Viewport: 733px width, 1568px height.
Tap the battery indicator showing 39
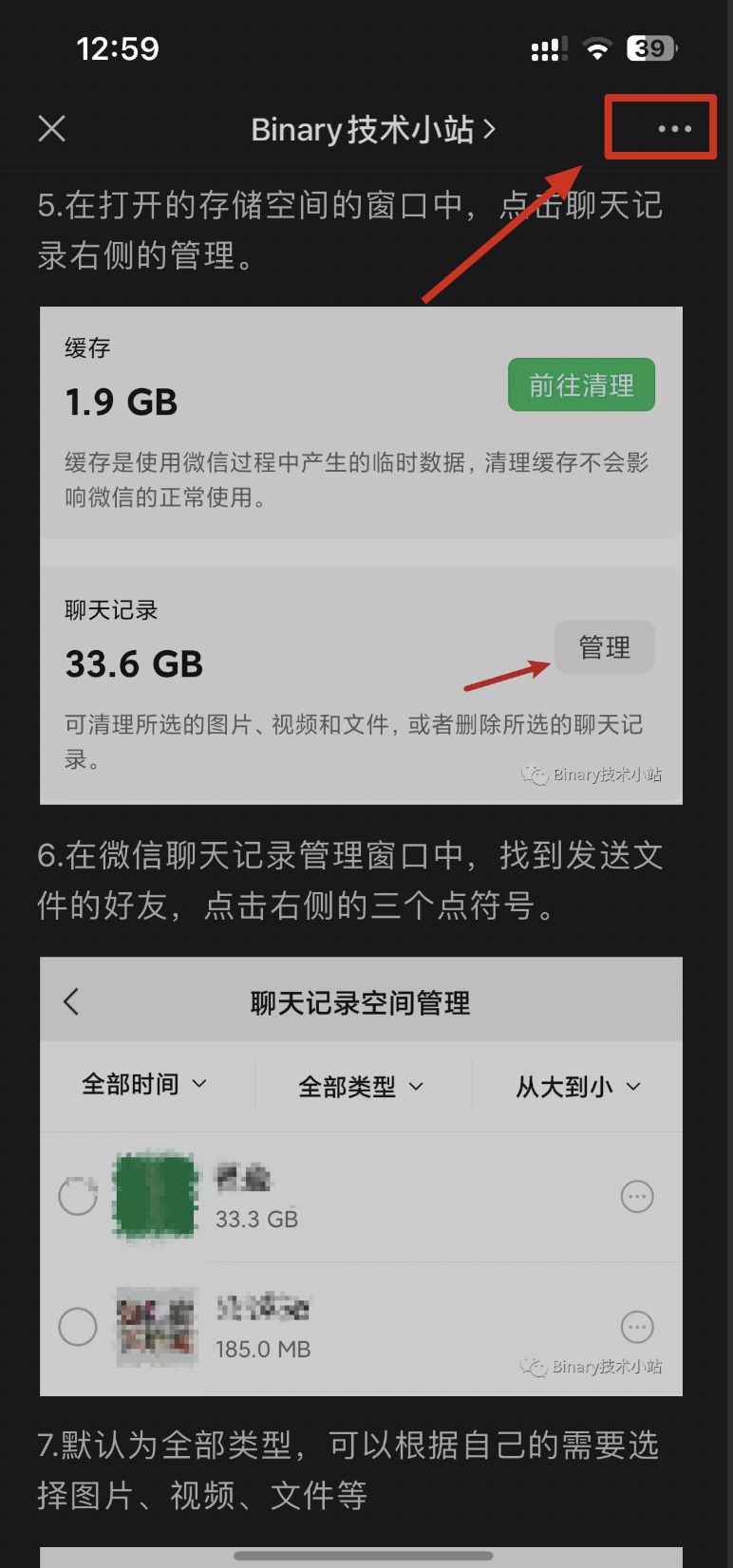[x=652, y=48]
